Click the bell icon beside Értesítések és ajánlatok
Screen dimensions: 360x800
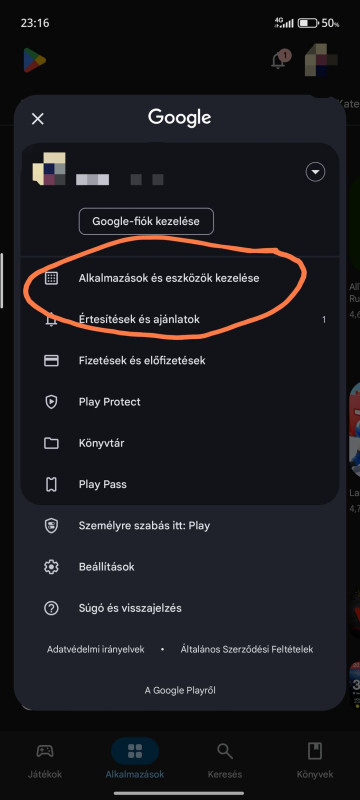pyautogui.click(x=51, y=320)
